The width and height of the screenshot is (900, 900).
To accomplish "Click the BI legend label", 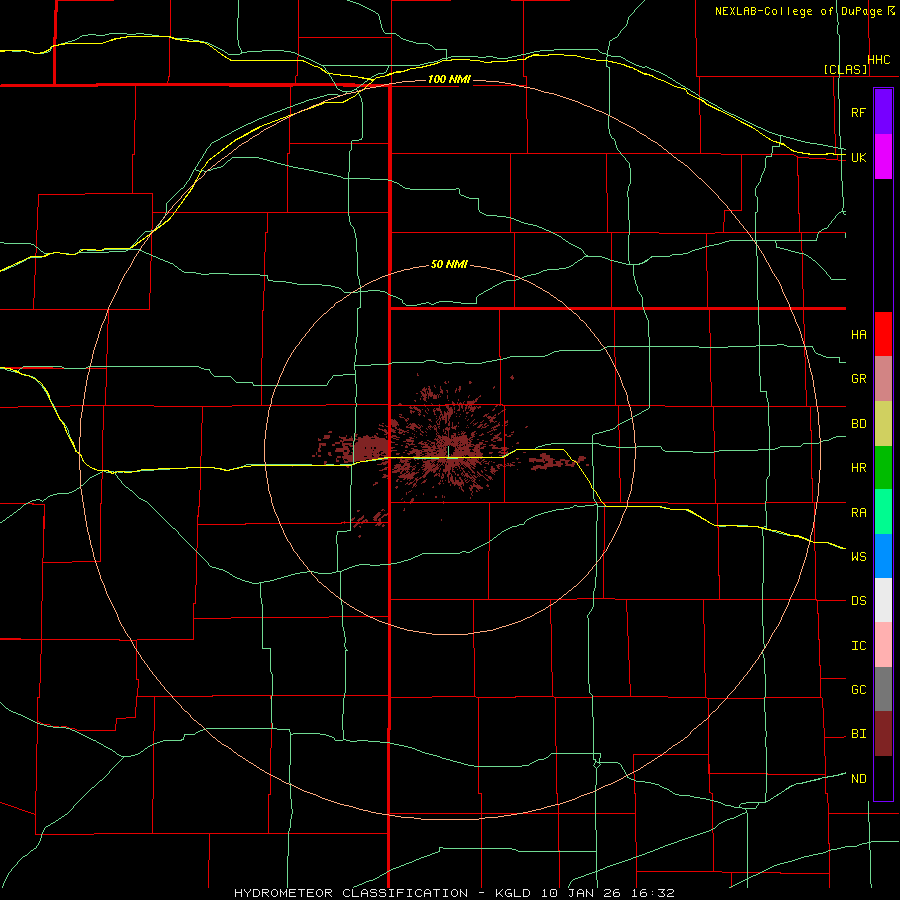I will click(858, 734).
